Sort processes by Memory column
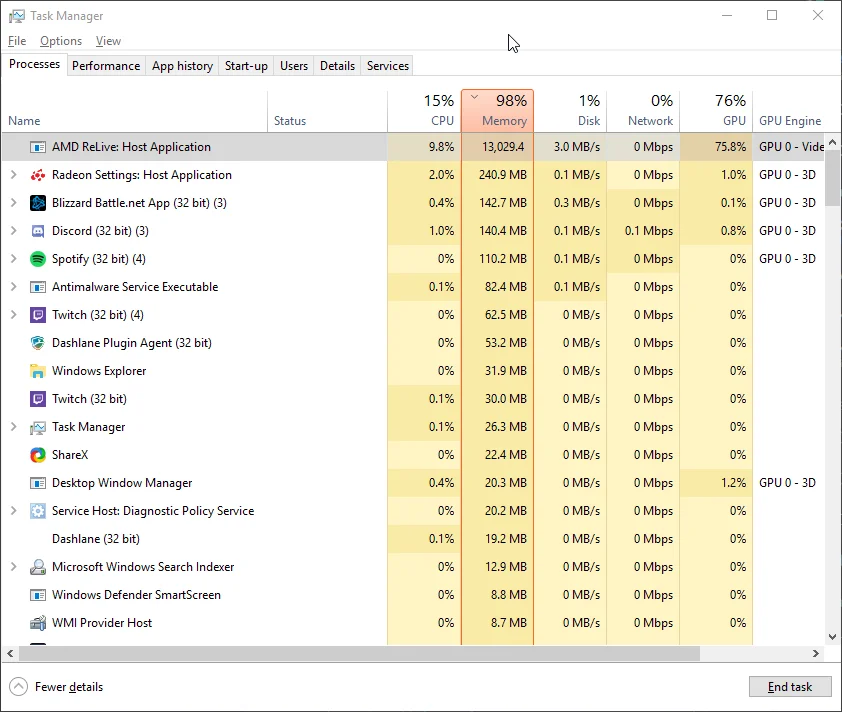The width and height of the screenshot is (842, 712). pos(497,111)
